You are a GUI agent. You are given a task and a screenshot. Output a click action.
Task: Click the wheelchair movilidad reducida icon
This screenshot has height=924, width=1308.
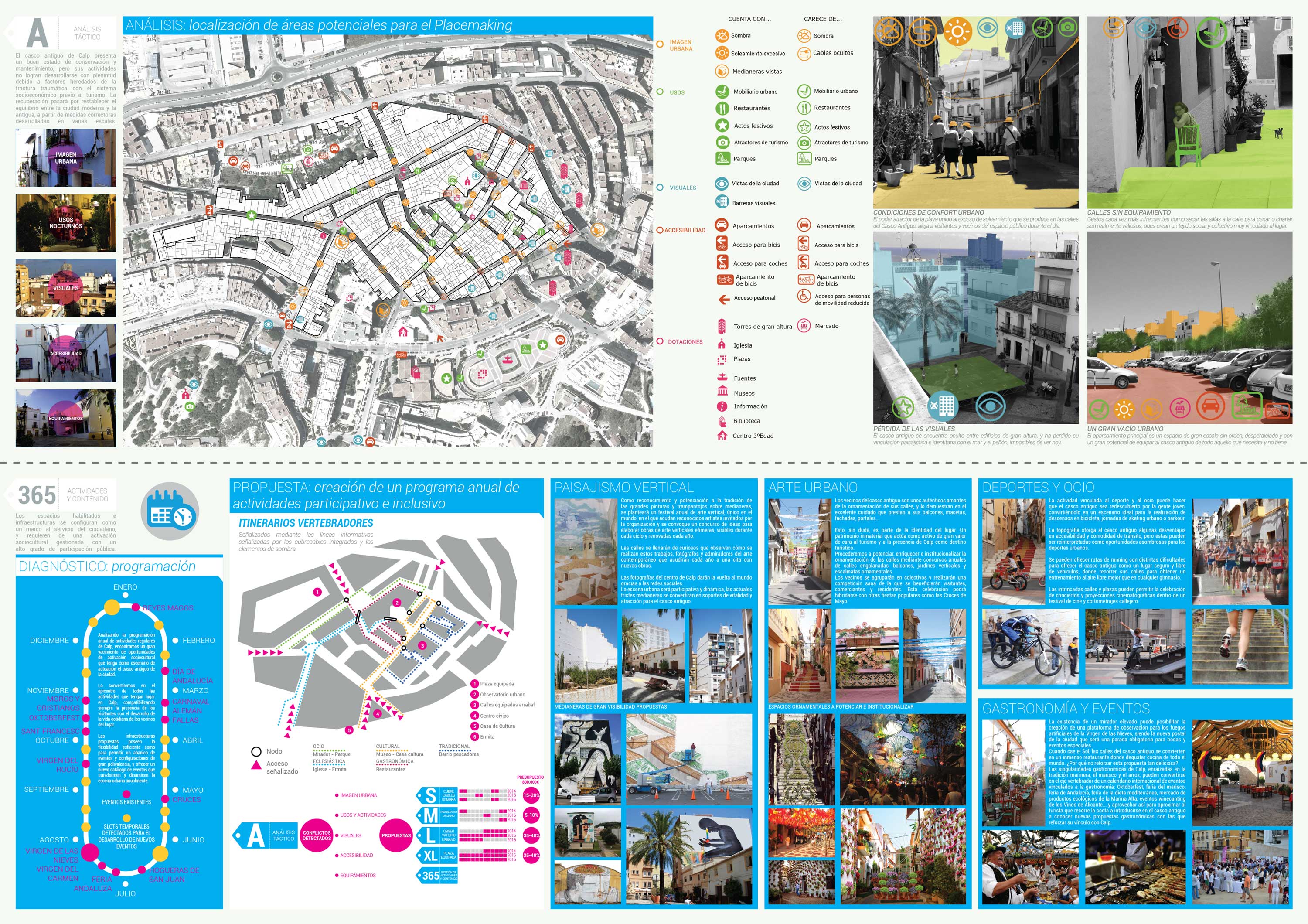pyautogui.click(x=804, y=296)
